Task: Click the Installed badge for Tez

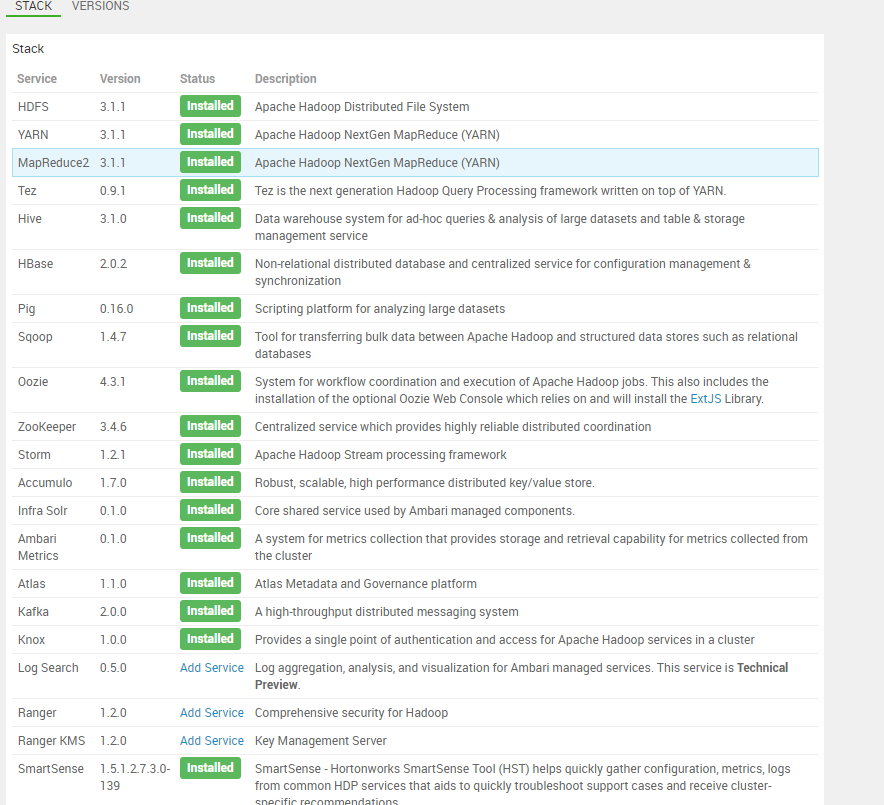Action: pyautogui.click(x=210, y=189)
